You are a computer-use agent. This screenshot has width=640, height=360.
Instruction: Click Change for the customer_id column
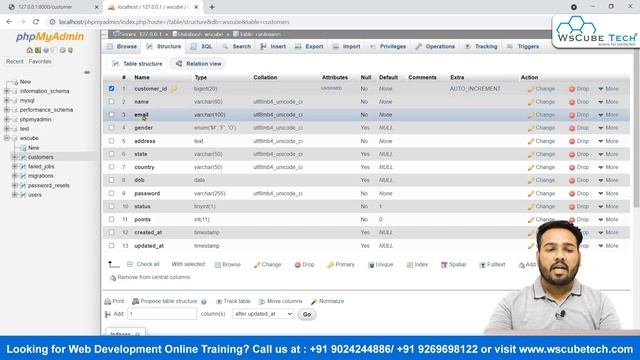click(541, 89)
